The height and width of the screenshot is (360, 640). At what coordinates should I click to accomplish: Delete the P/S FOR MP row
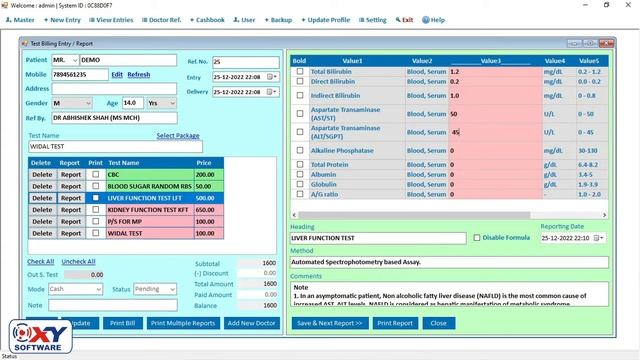(42, 221)
